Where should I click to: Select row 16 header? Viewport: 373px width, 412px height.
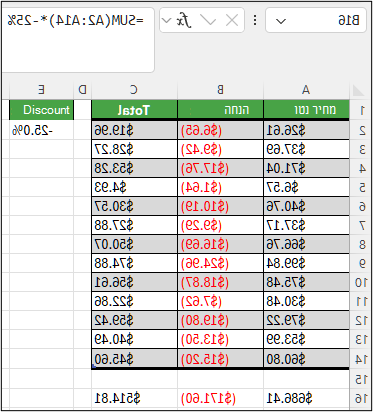point(362,398)
